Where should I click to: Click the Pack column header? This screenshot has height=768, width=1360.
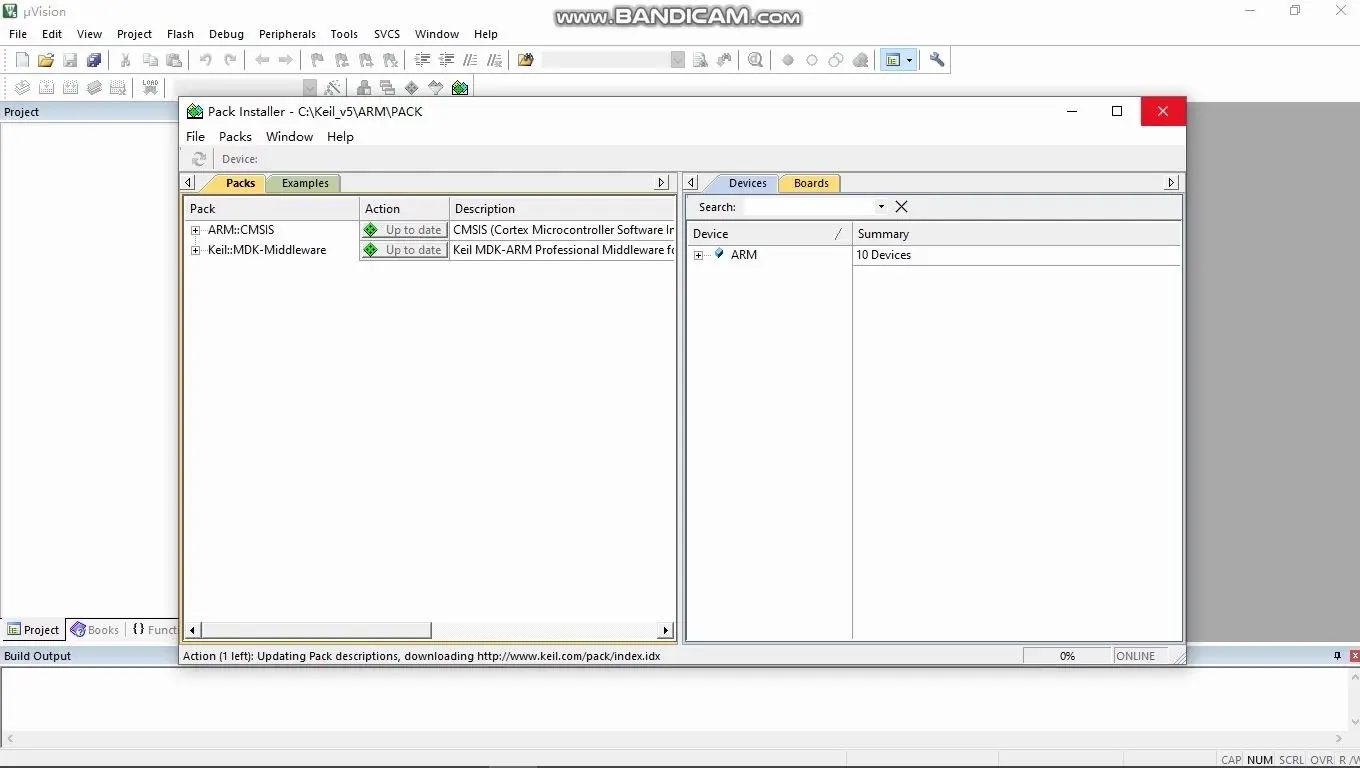272,209
